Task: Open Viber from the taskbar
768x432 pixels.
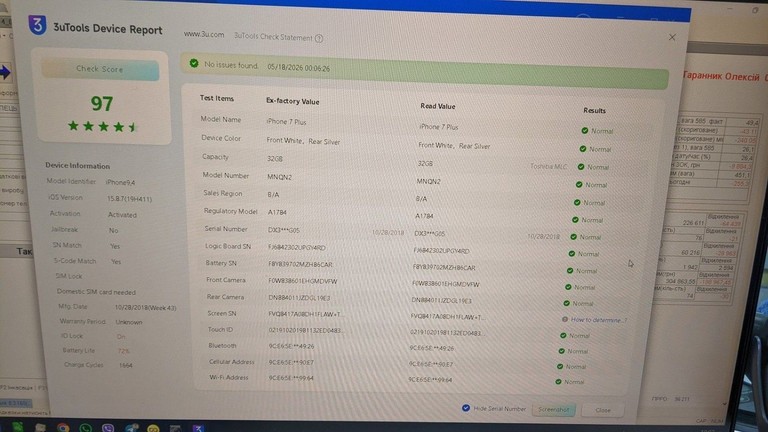Action: coord(108,428)
